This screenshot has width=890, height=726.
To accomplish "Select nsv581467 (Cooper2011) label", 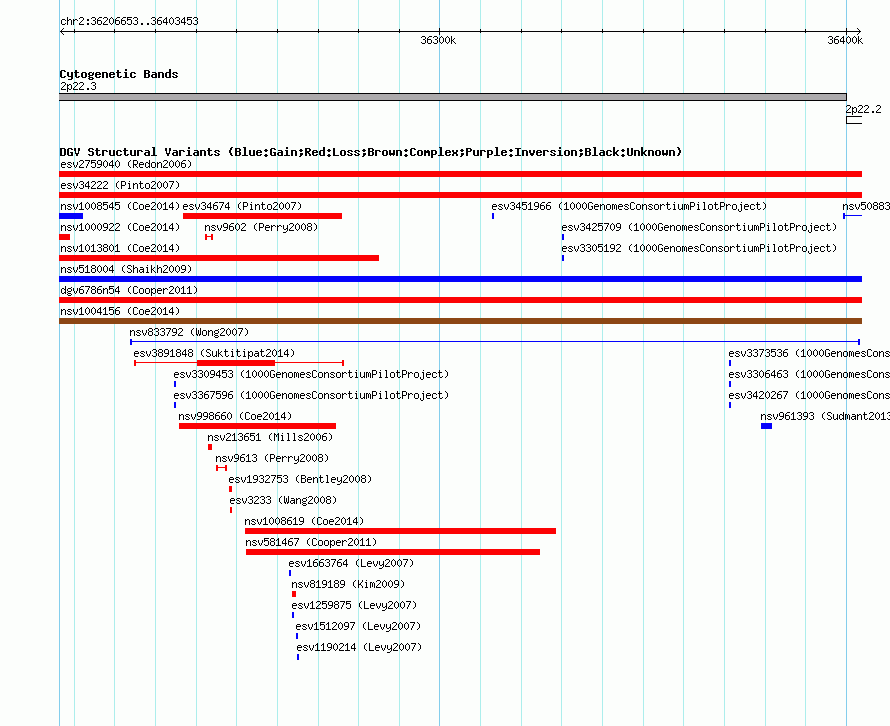I will click(311, 542).
